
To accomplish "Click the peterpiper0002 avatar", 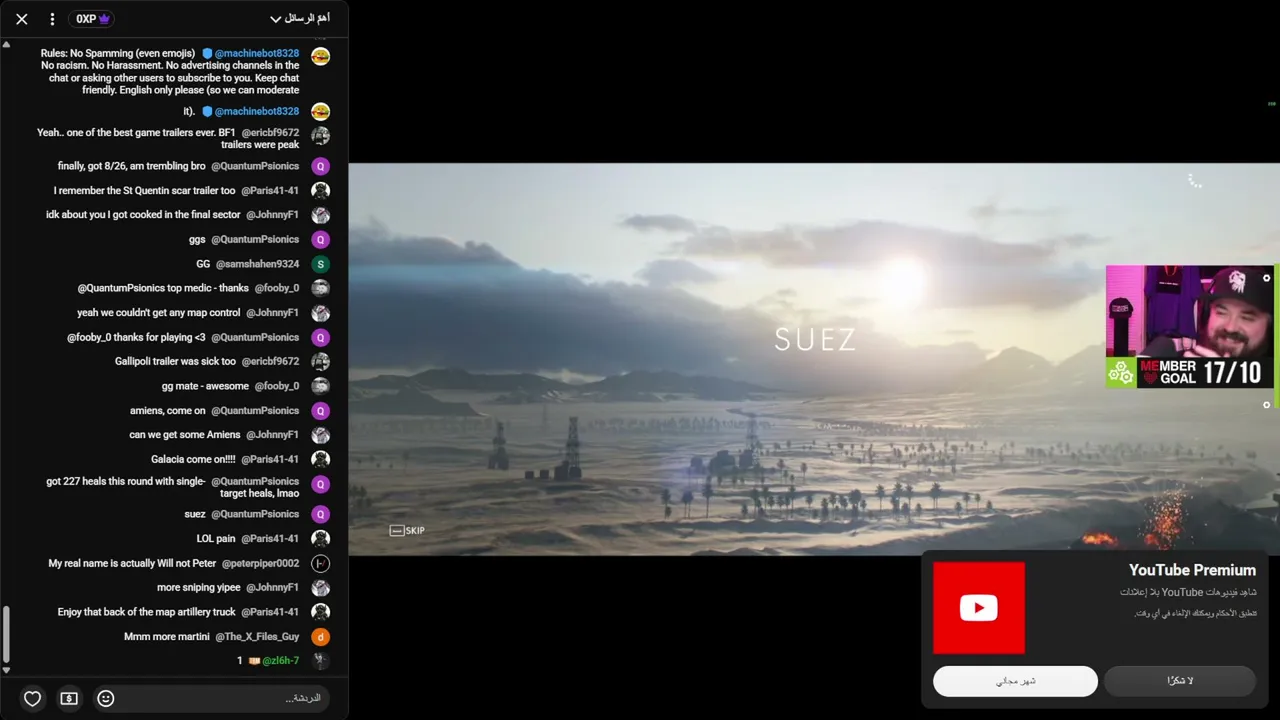I will click(320, 563).
